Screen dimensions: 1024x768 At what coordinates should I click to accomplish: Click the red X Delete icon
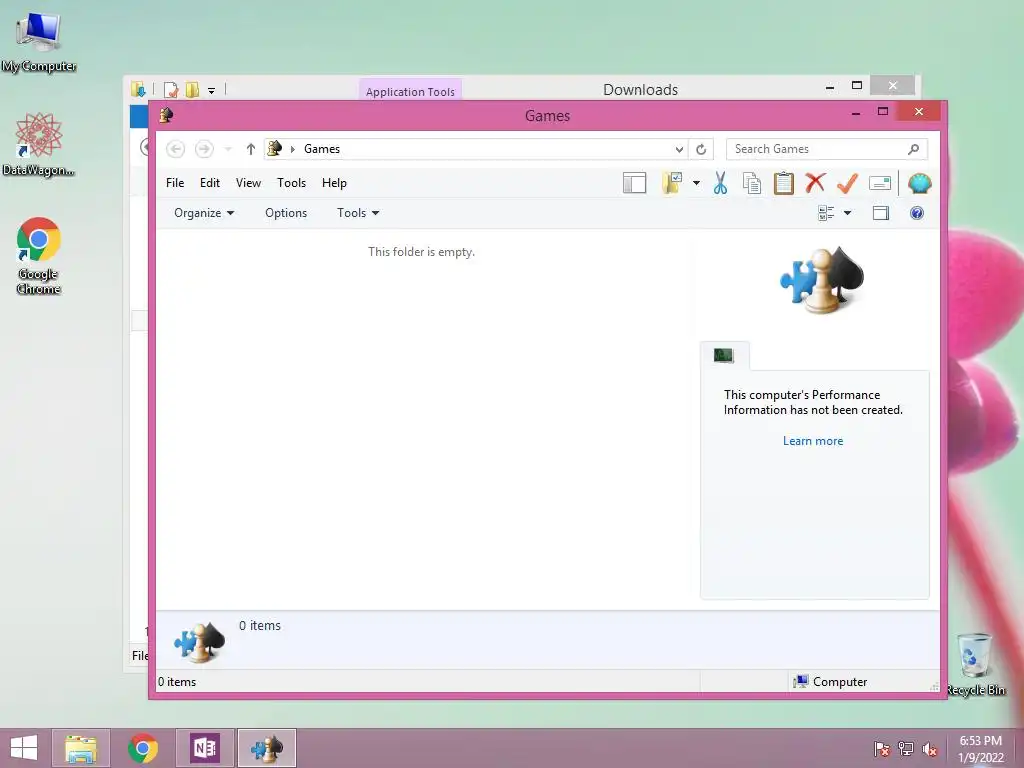pos(815,183)
